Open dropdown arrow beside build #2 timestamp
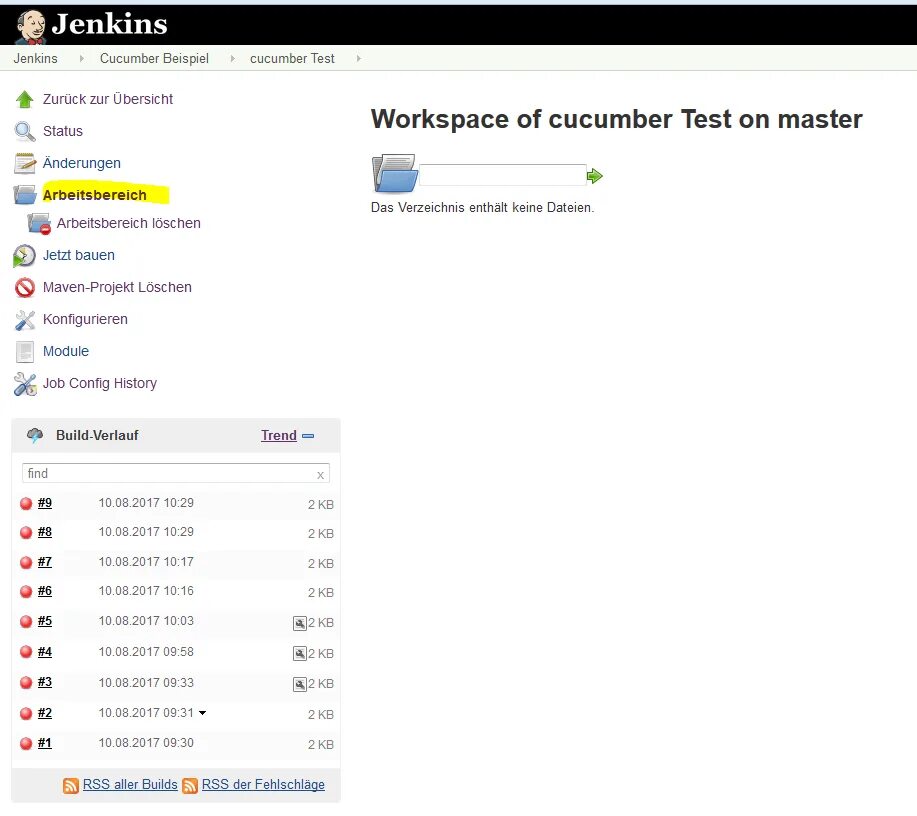 202,713
